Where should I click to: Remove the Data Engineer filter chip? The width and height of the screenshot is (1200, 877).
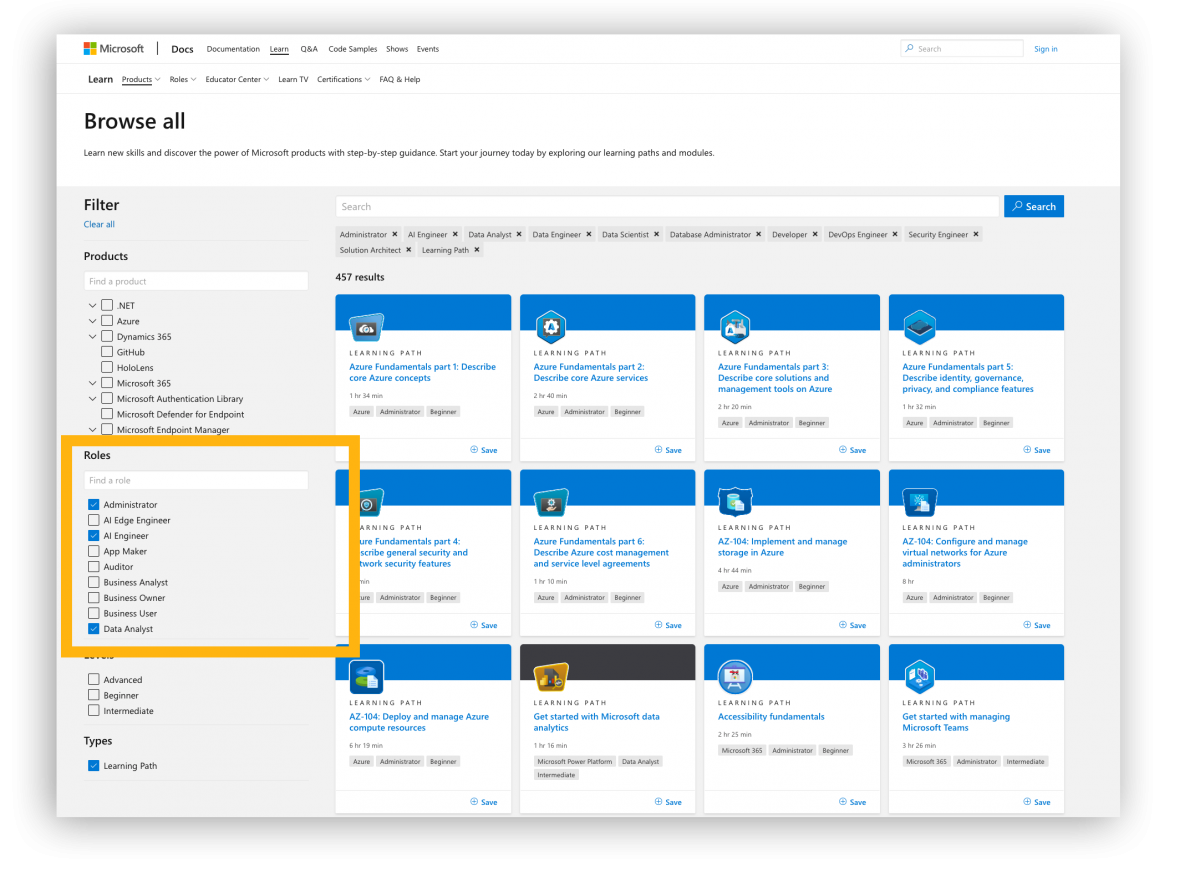(x=589, y=234)
